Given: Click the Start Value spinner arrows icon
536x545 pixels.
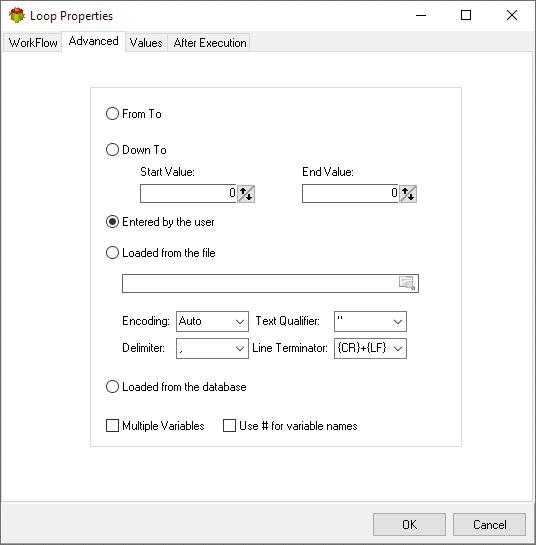Looking at the screenshot, I should [x=246, y=194].
